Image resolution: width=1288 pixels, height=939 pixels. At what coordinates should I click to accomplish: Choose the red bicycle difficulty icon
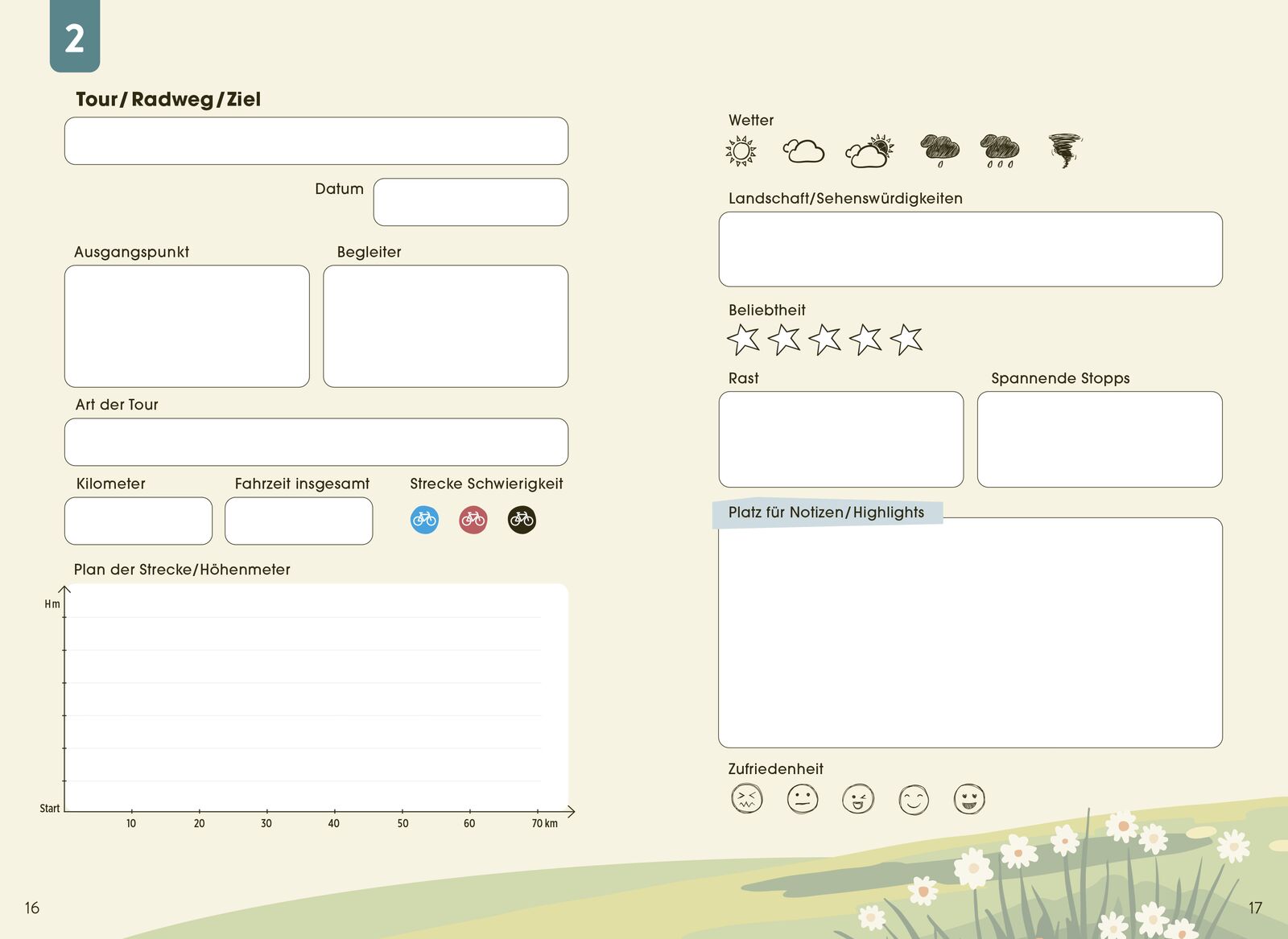473,520
